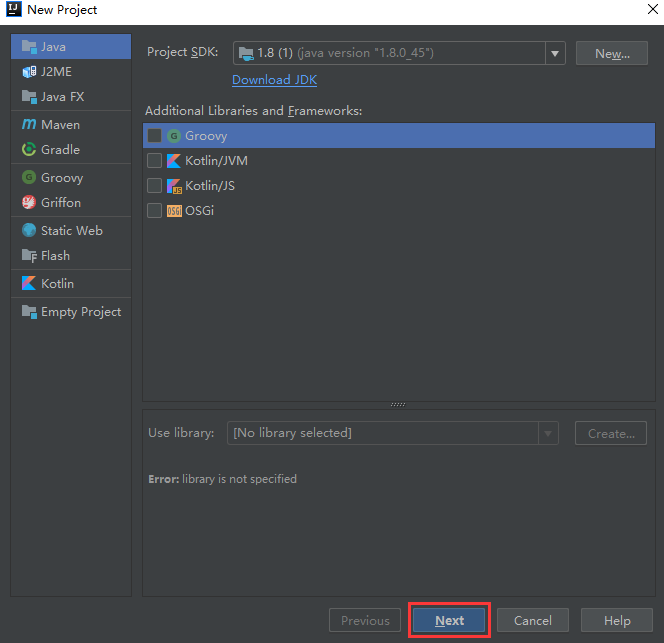Click the J2ME project type icon
This screenshot has width=664, height=643.
(29, 72)
